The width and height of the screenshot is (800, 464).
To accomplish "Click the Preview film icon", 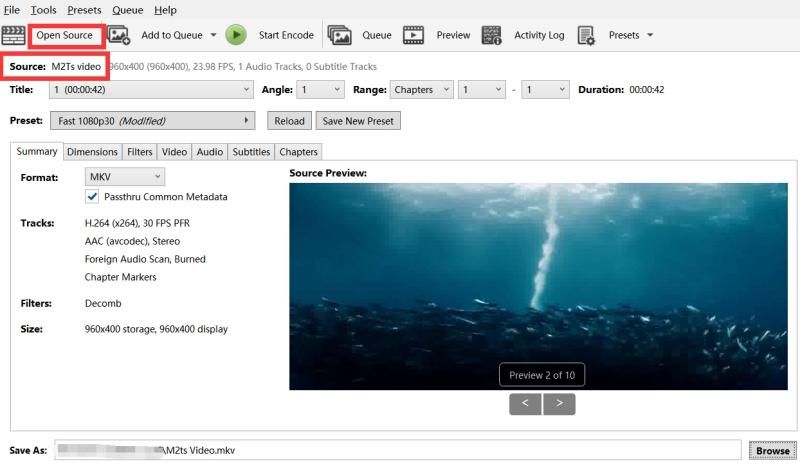I will tap(413, 35).
